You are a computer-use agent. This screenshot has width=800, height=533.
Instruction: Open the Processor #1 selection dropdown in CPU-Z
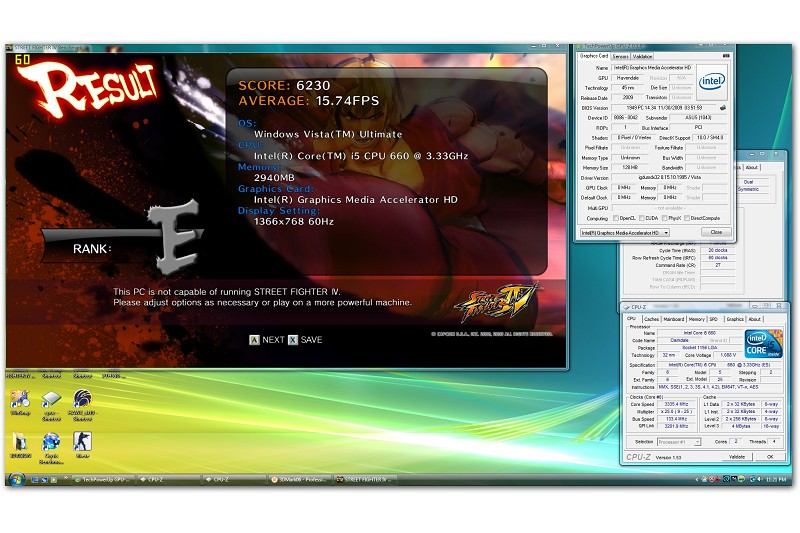[679, 442]
